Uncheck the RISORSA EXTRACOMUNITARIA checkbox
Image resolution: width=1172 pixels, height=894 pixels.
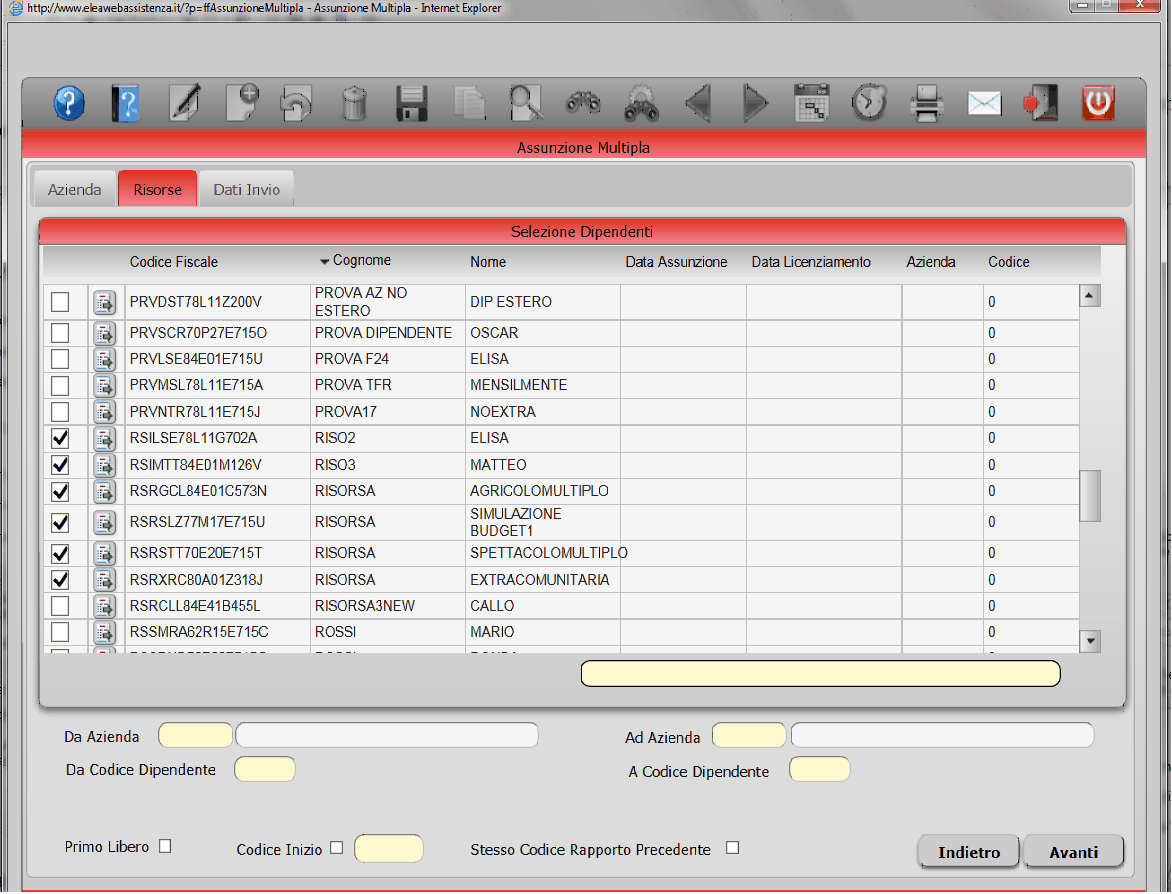(x=60, y=580)
